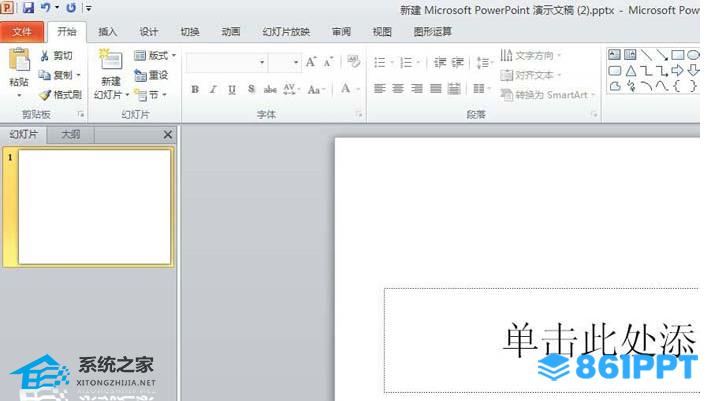708x401 pixels.
Task: Click the 重设 reset slide button
Action: click(x=151, y=75)
